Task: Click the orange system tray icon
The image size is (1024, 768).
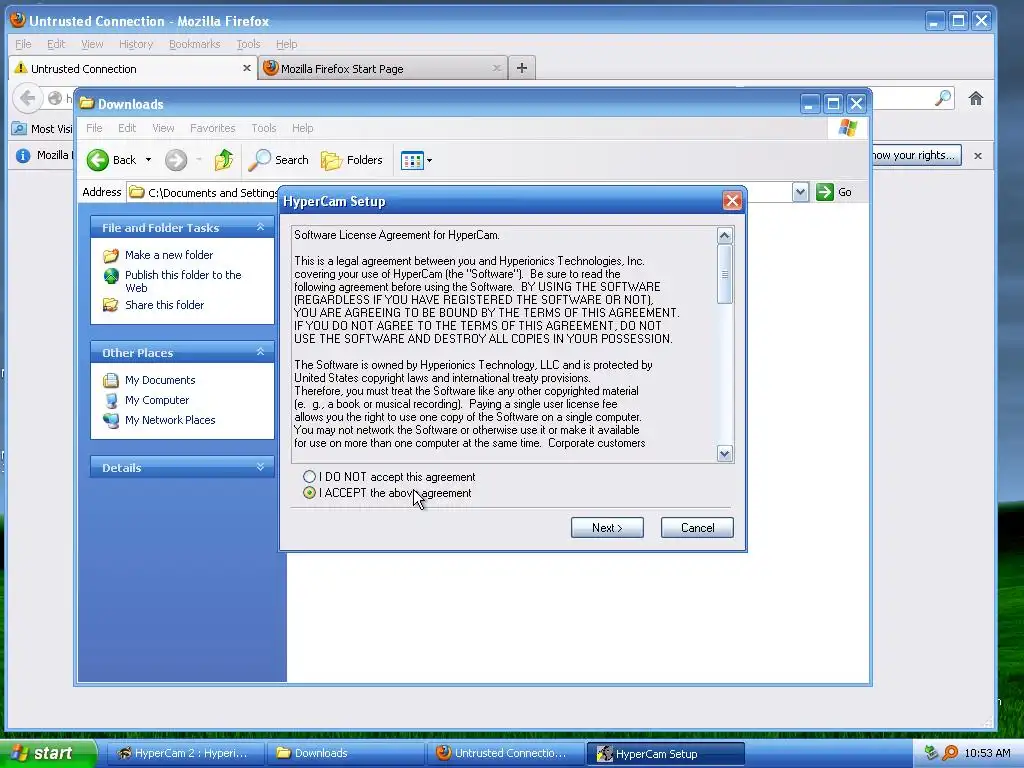Action: [x=950, y=753]
